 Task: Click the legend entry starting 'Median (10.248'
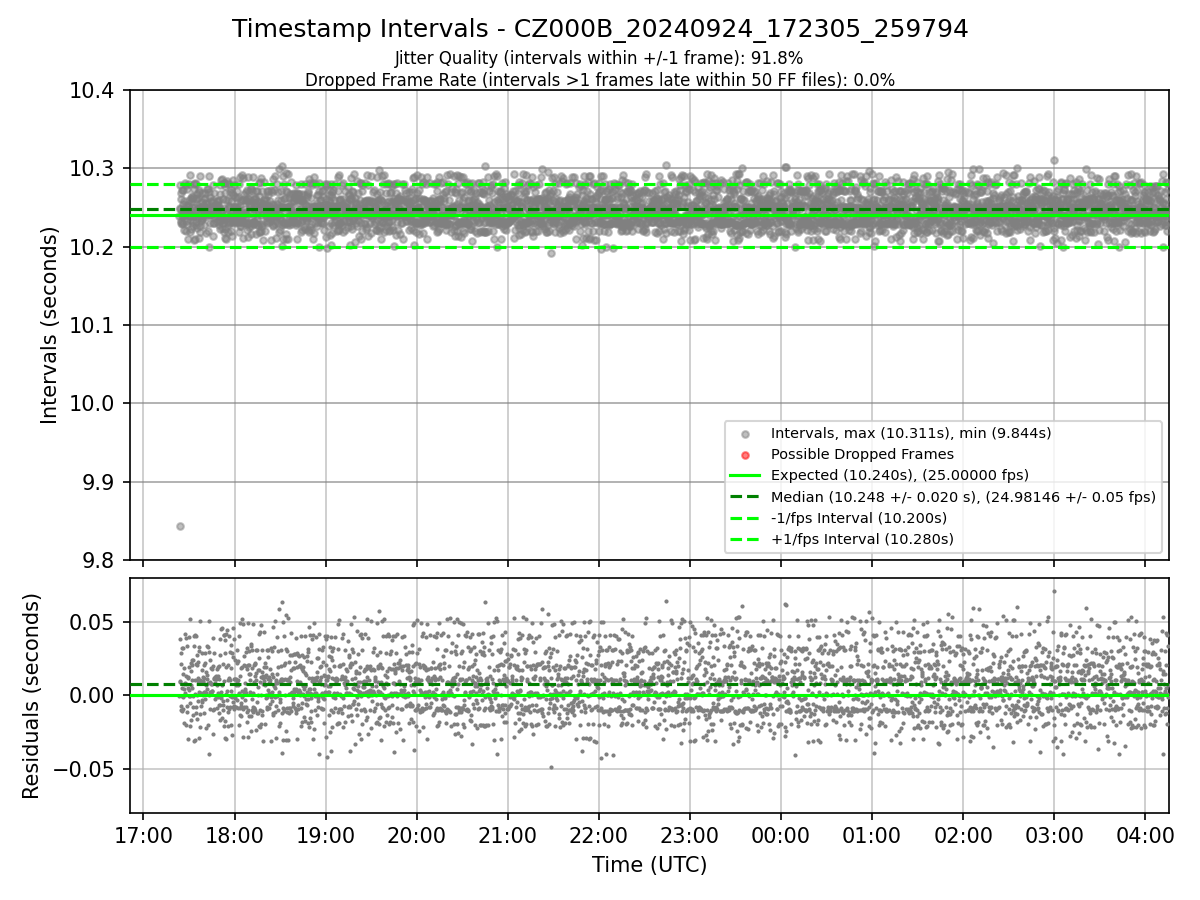pos(963,496)
